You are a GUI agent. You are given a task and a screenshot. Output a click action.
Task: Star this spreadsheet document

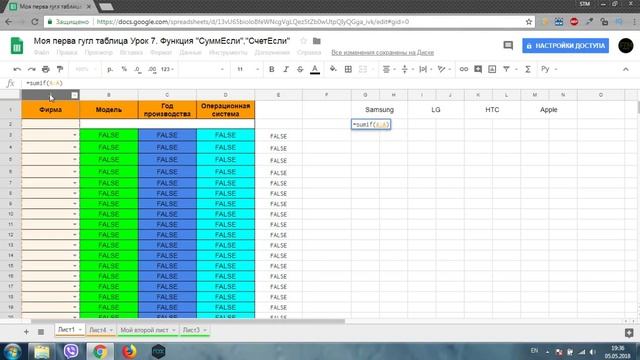(303, 41)
